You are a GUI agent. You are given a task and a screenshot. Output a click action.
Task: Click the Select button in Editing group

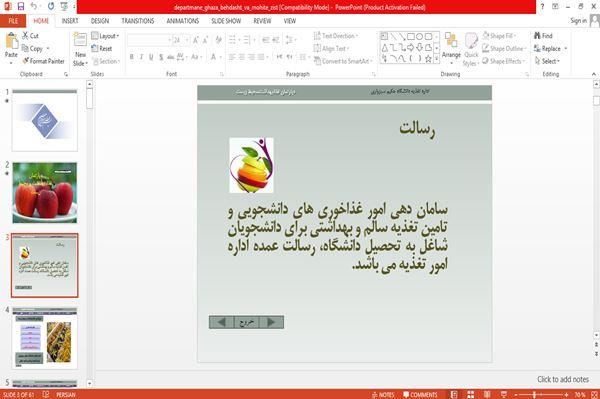pos(547,61)
